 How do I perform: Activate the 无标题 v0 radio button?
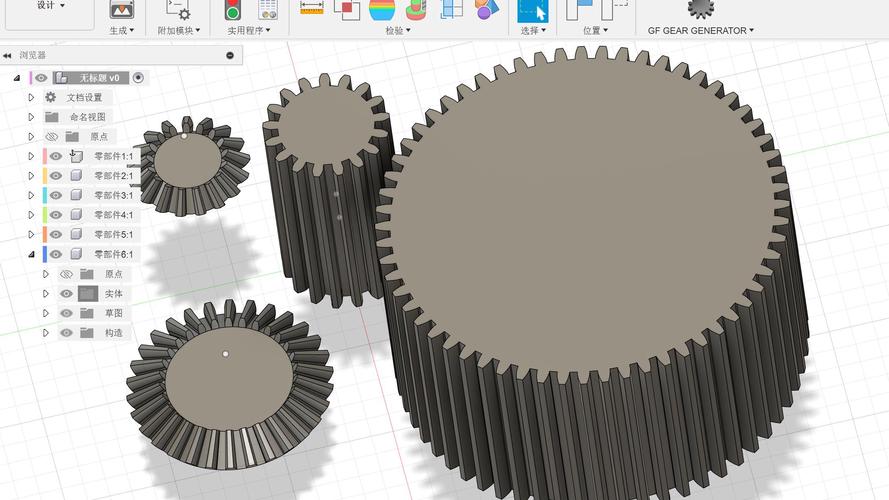click(x=138, y=77)
